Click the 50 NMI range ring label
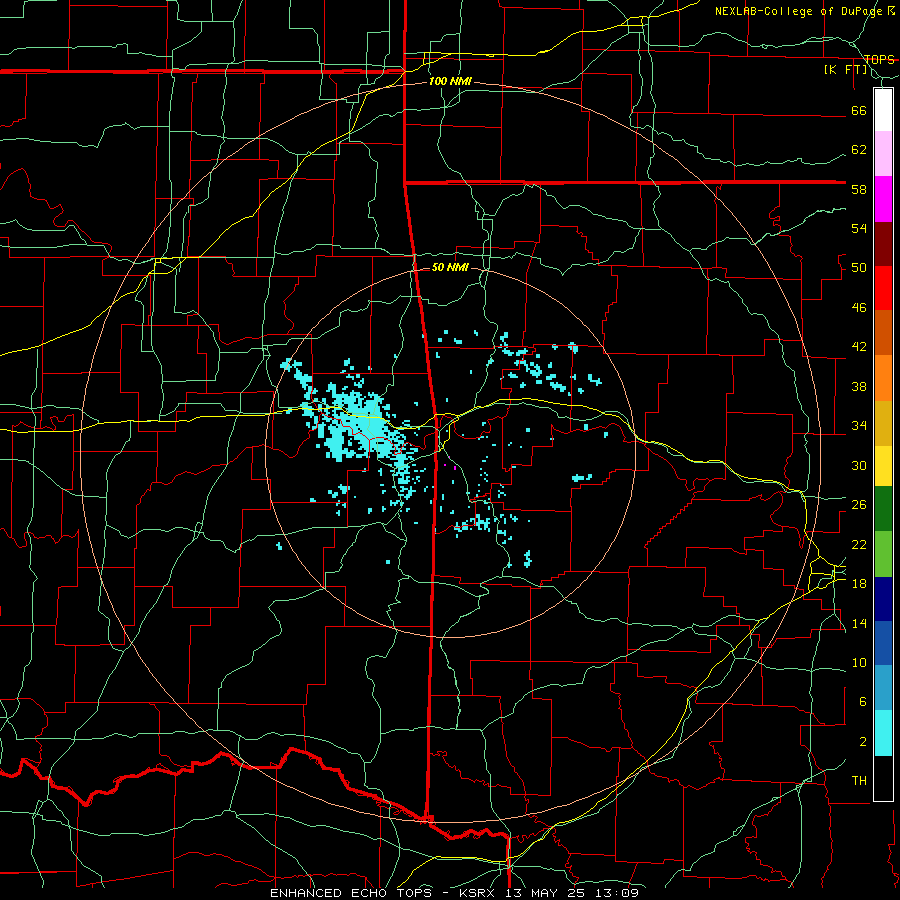Viewport: 900px width, 900px height. tap(450, 267)
